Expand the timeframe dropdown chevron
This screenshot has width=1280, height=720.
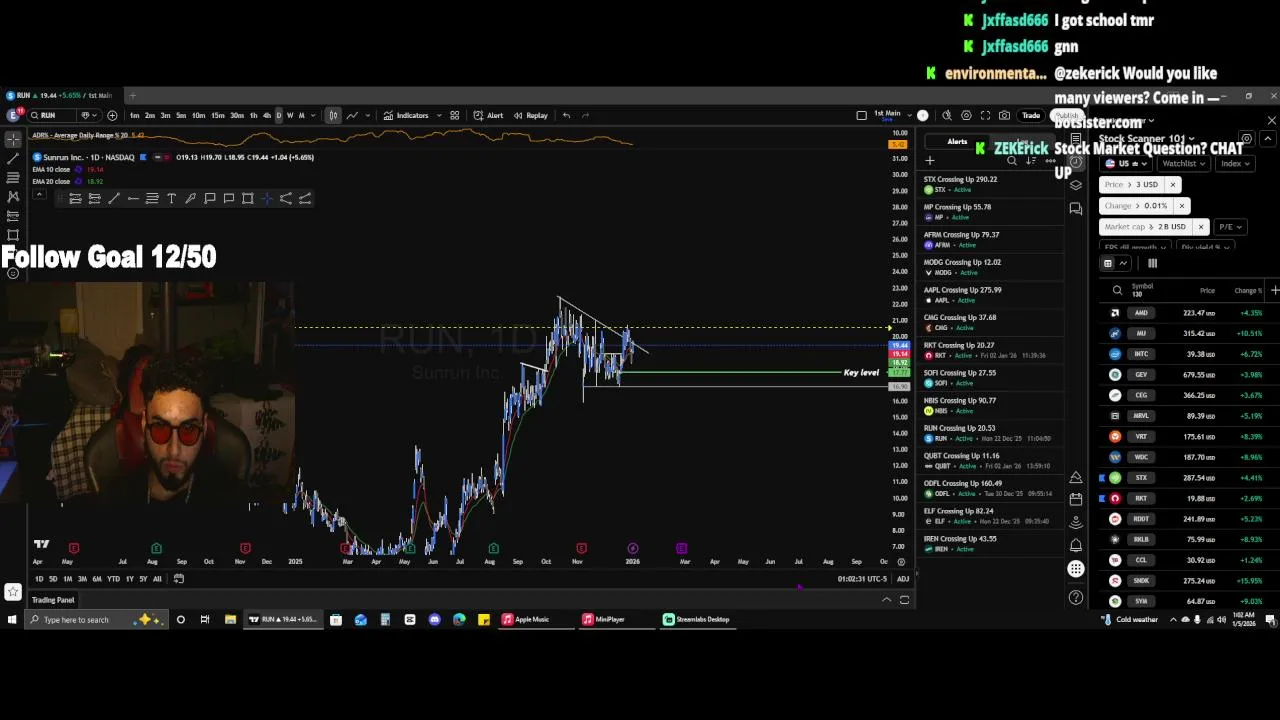pyautogui.click(x=314, y=115)
